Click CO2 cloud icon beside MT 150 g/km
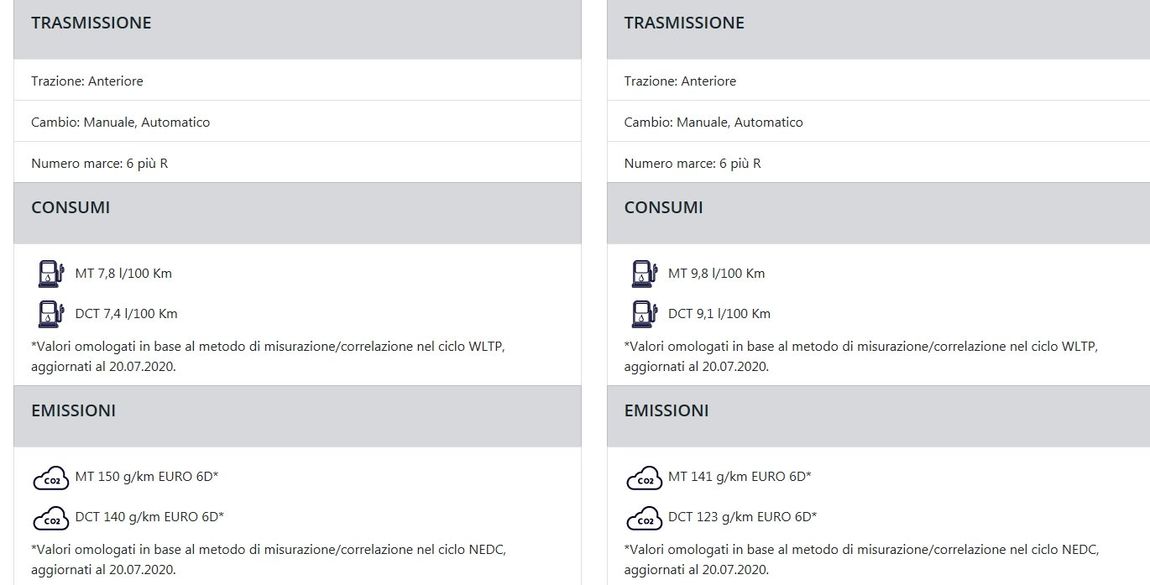Image resolution: width=1150 pixels, height=585 pixels. [x=51, y=478]
